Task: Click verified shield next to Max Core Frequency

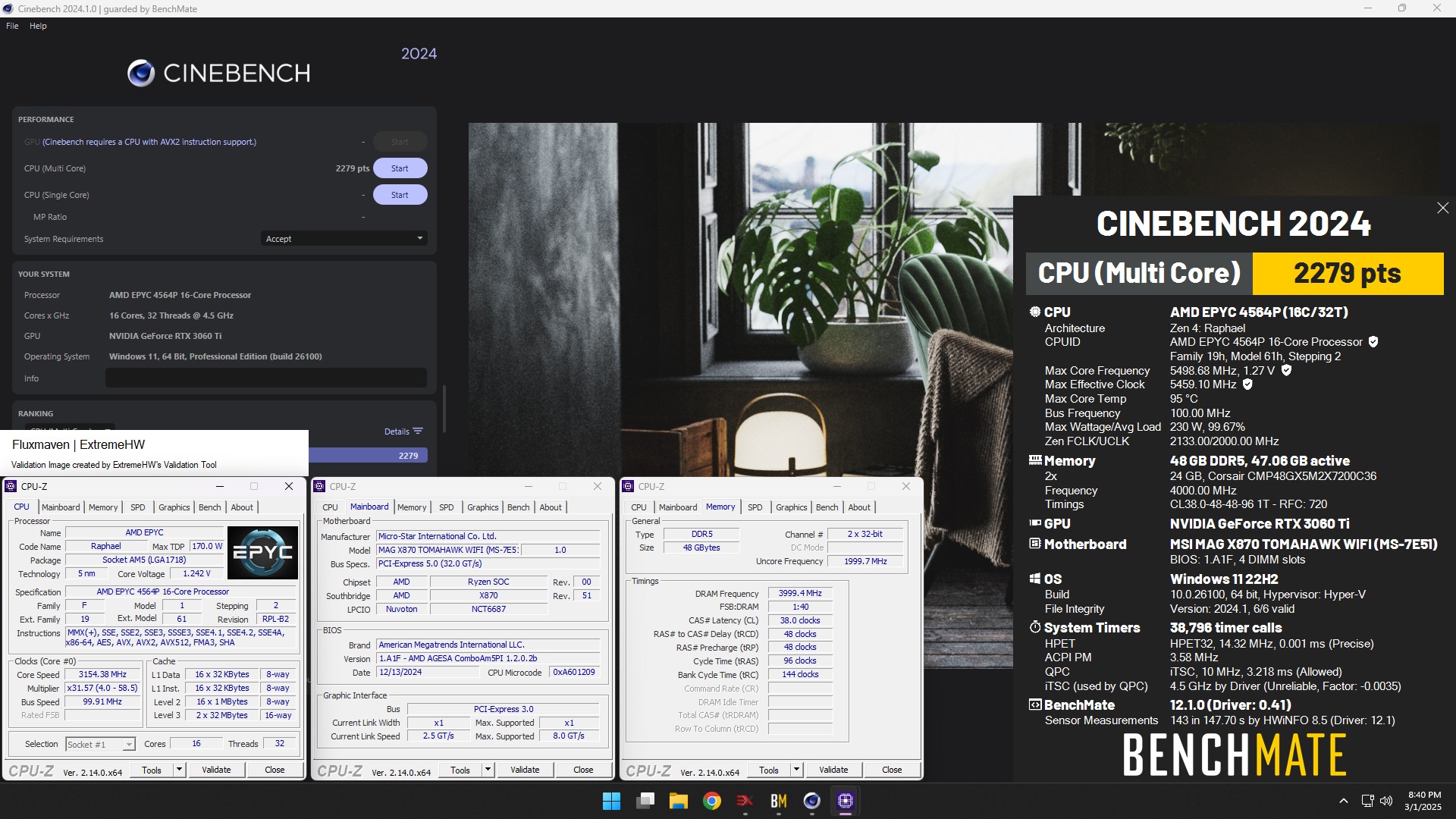Action: (x=1286, y=371)
